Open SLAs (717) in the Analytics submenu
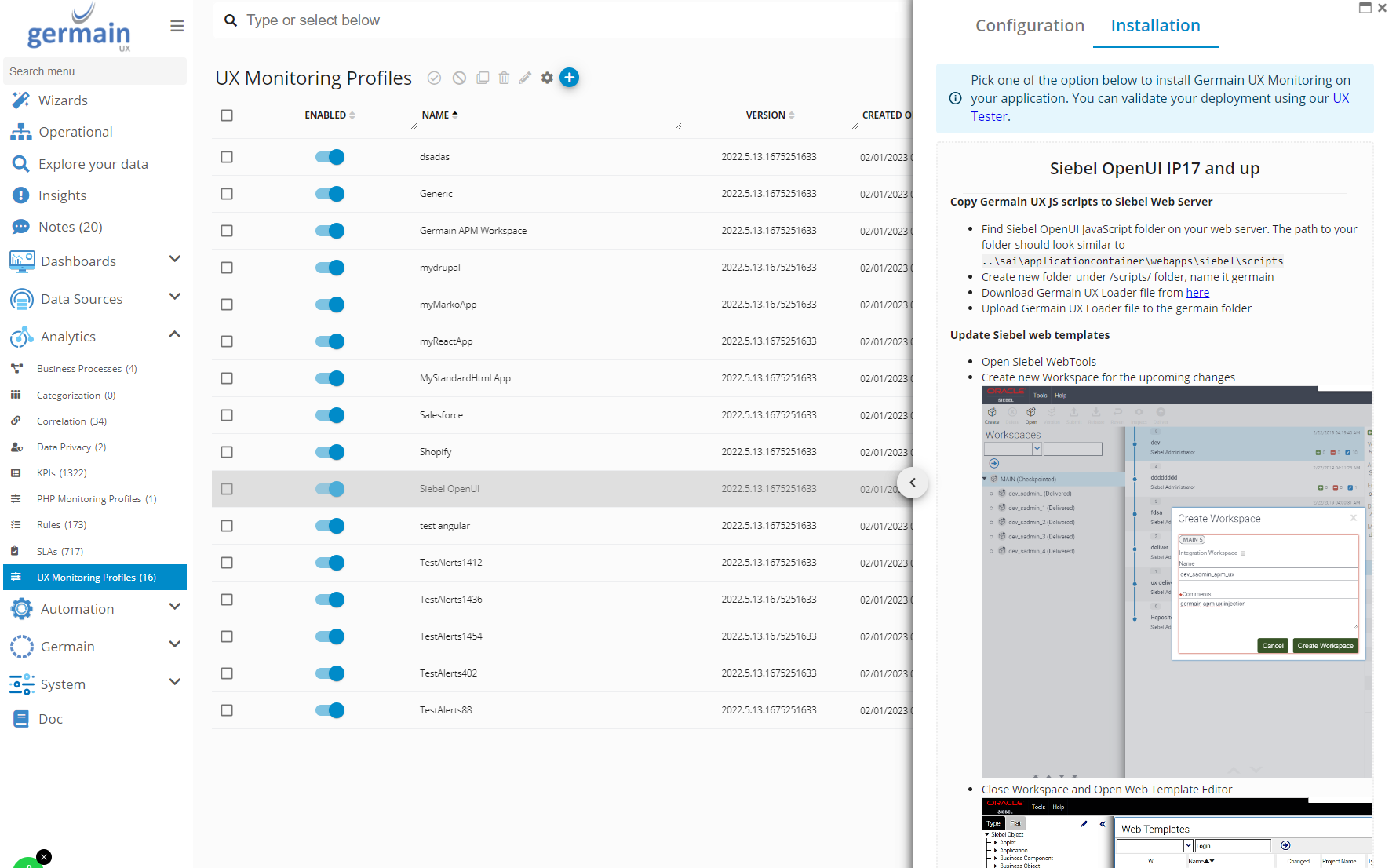The image size is (1396, 868). (x=60, y=552)
